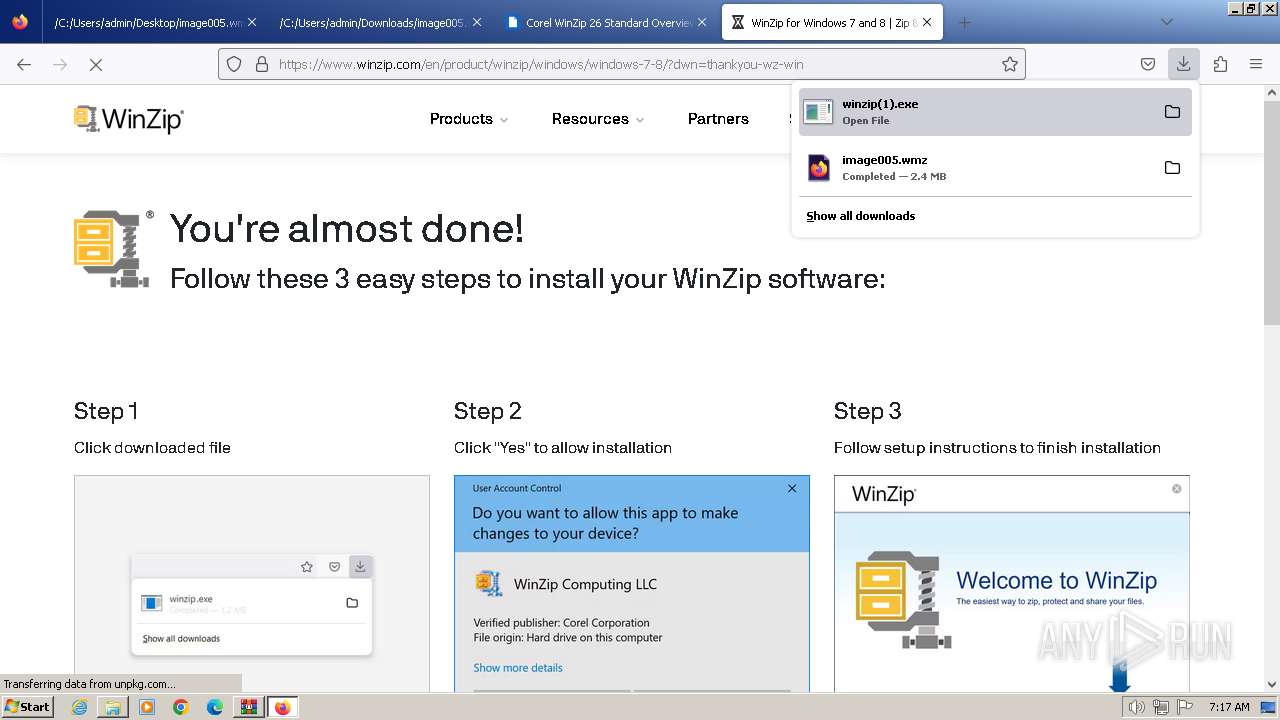The image size is (1280, 720).
Task: Open WinRAR from the taskbar
Action: click(x=248, y=707)
